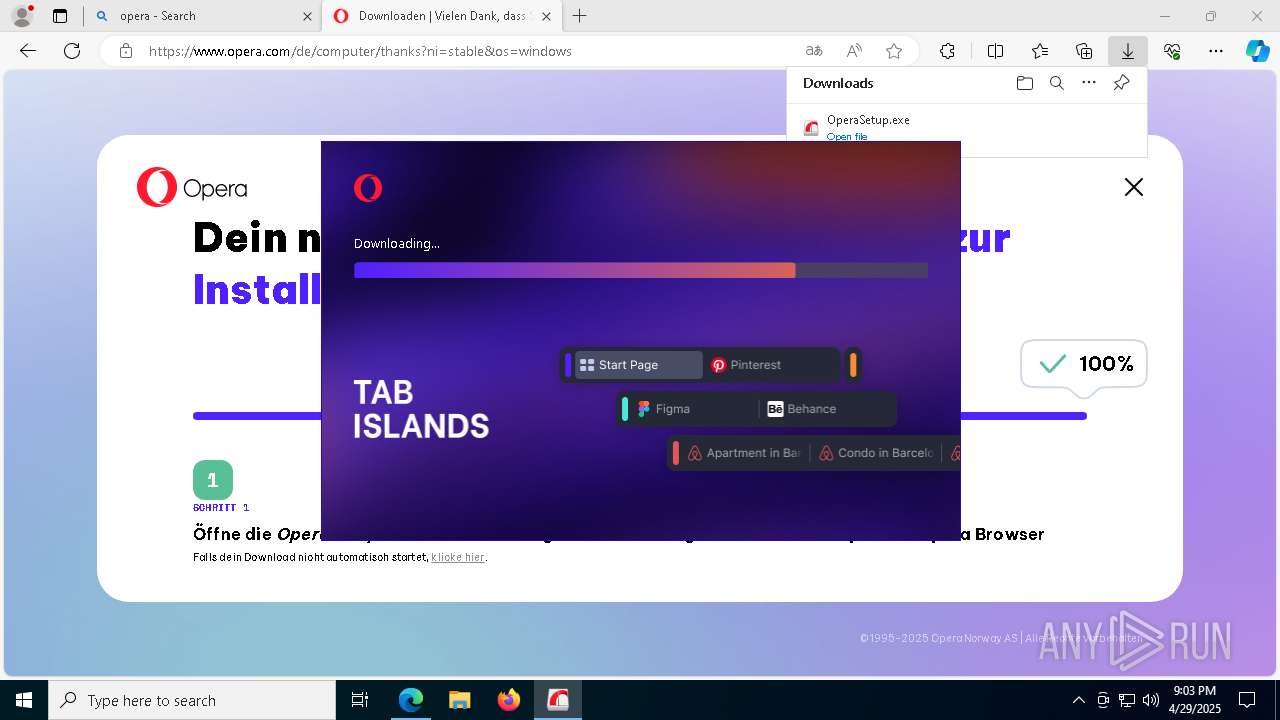This screenshot has width=1280, height=720.
Task: Click the 'Type here to search' box
Action: point(192,700)
